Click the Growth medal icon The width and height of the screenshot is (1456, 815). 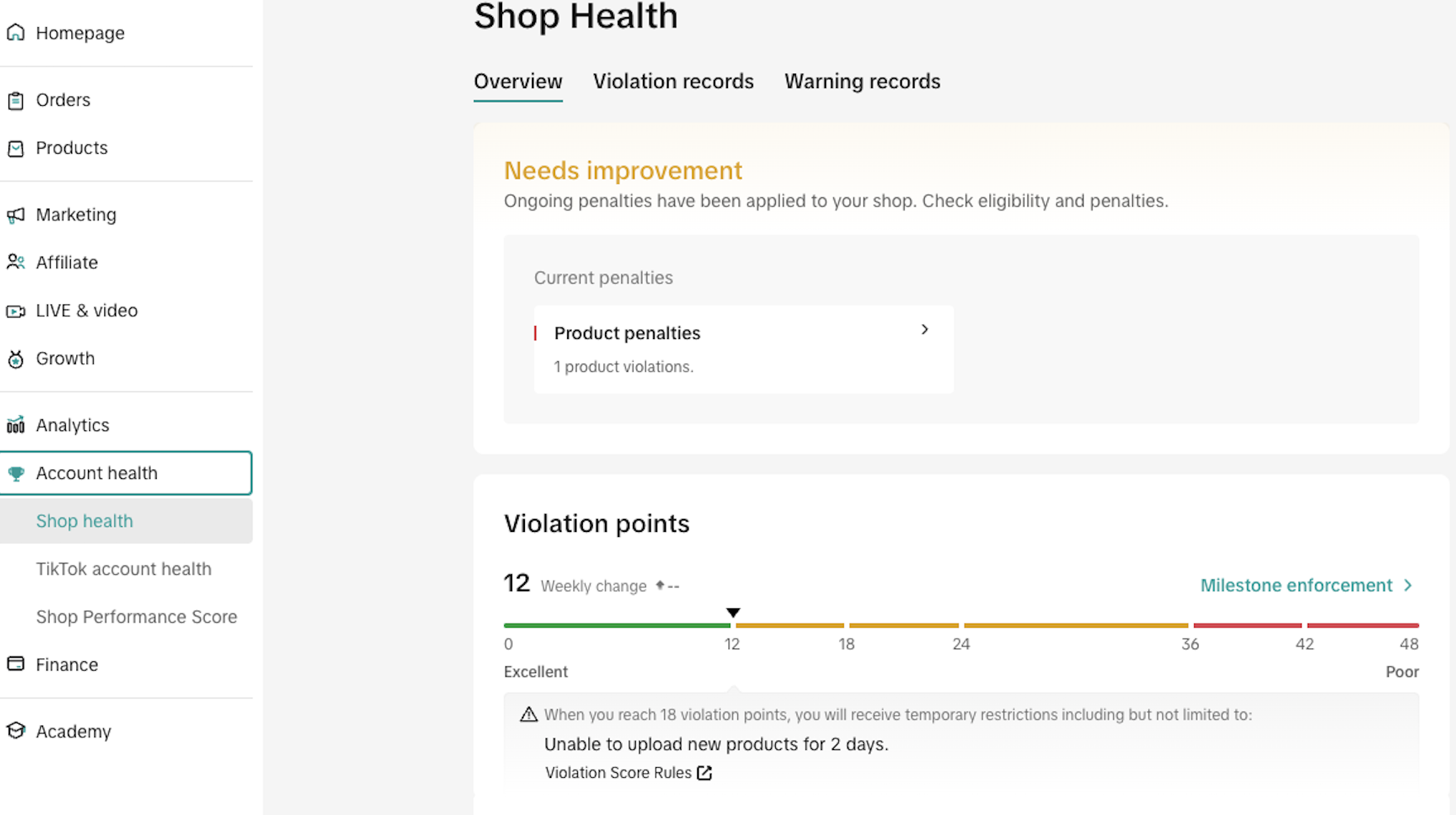click(x=16, y=359)
